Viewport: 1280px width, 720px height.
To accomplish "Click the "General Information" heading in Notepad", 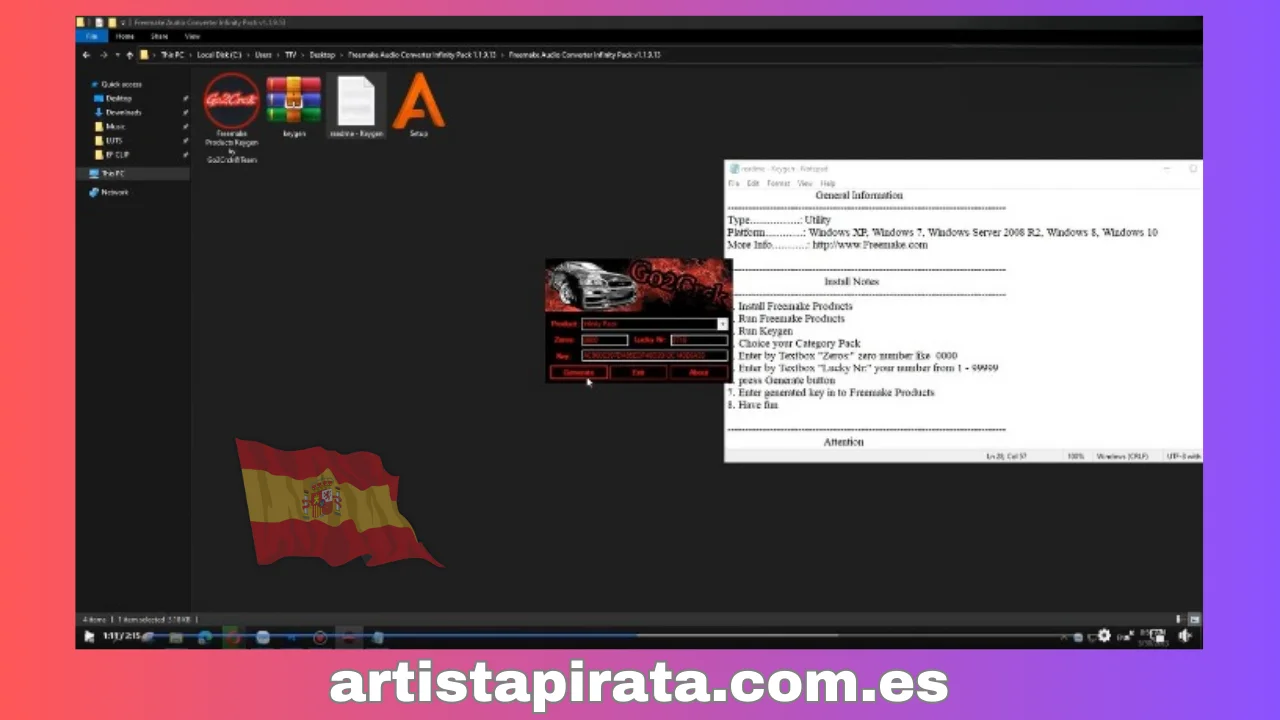I will coord(858,195).
